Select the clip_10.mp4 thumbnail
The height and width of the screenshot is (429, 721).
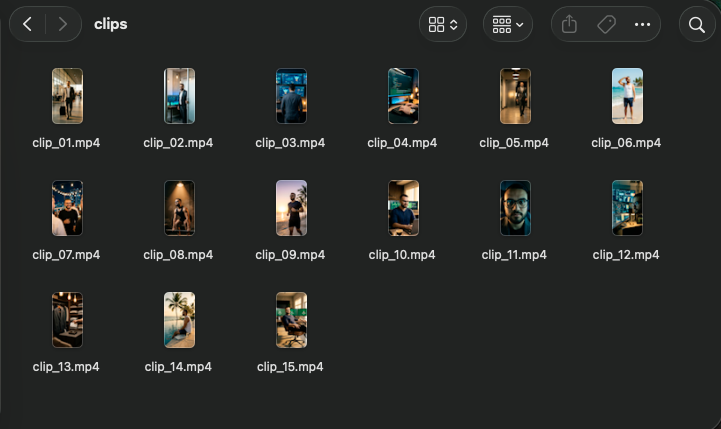pos(403,208)
